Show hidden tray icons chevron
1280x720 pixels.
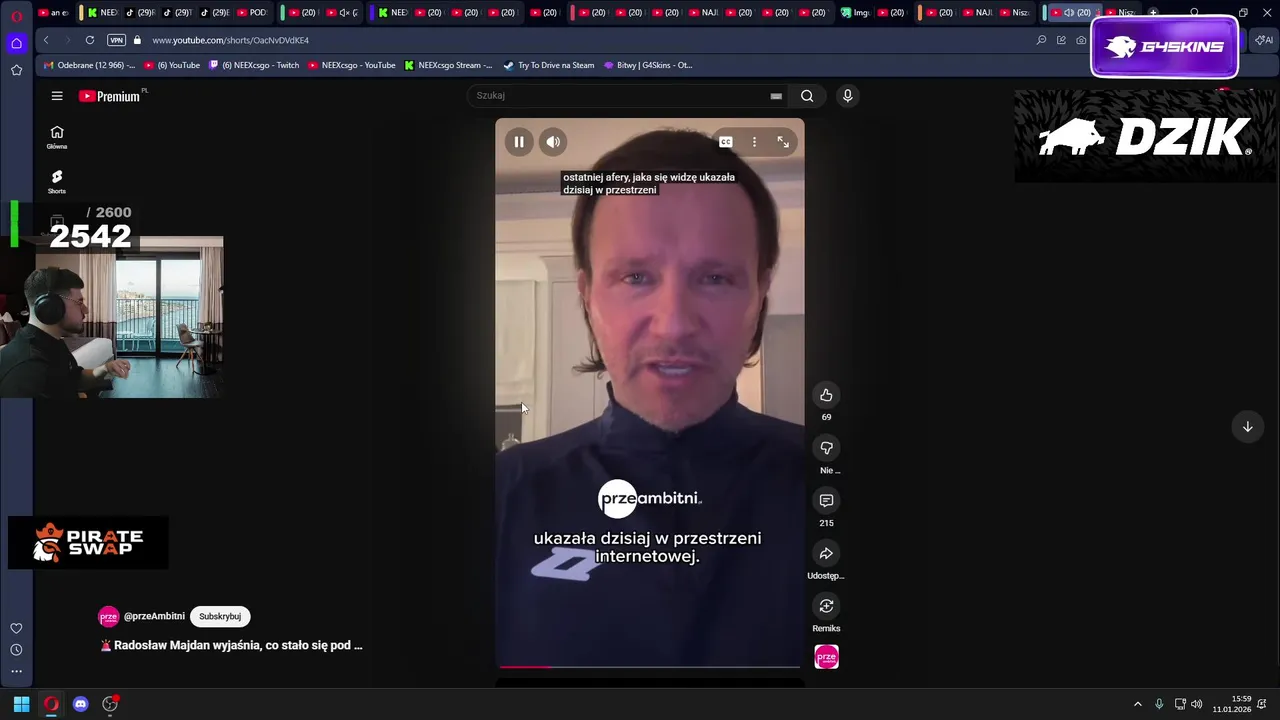[1137, 704]
